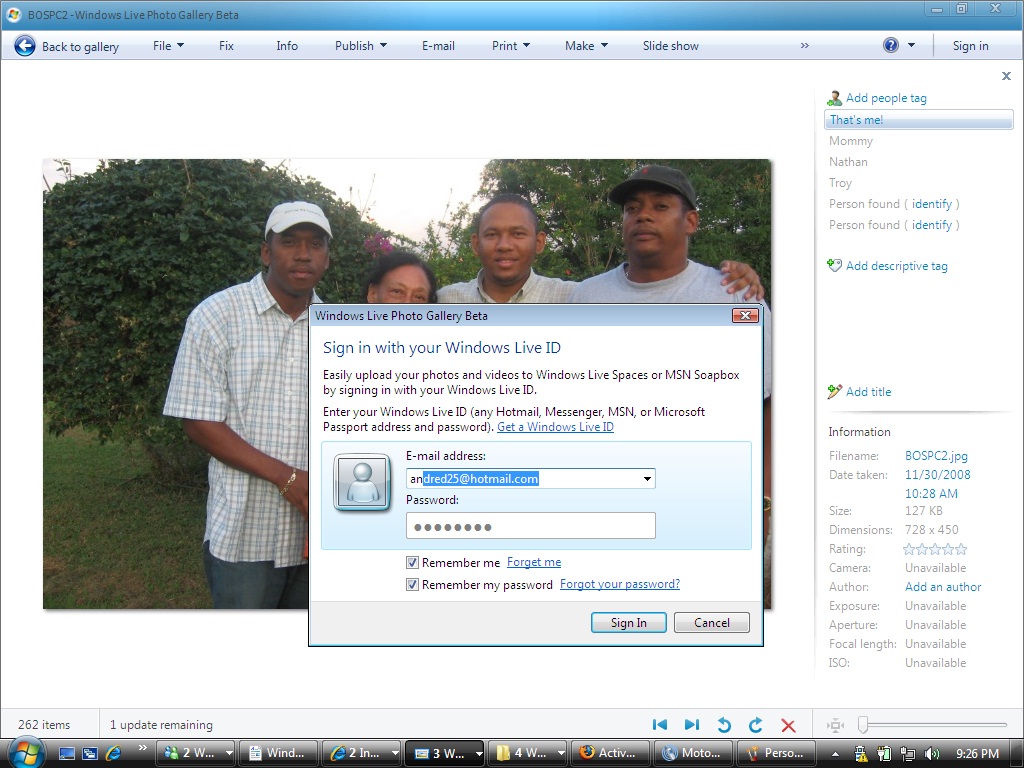Uncheck the Remember my password checkbox
Screen dimensions: 1024x768
[412, 584]
